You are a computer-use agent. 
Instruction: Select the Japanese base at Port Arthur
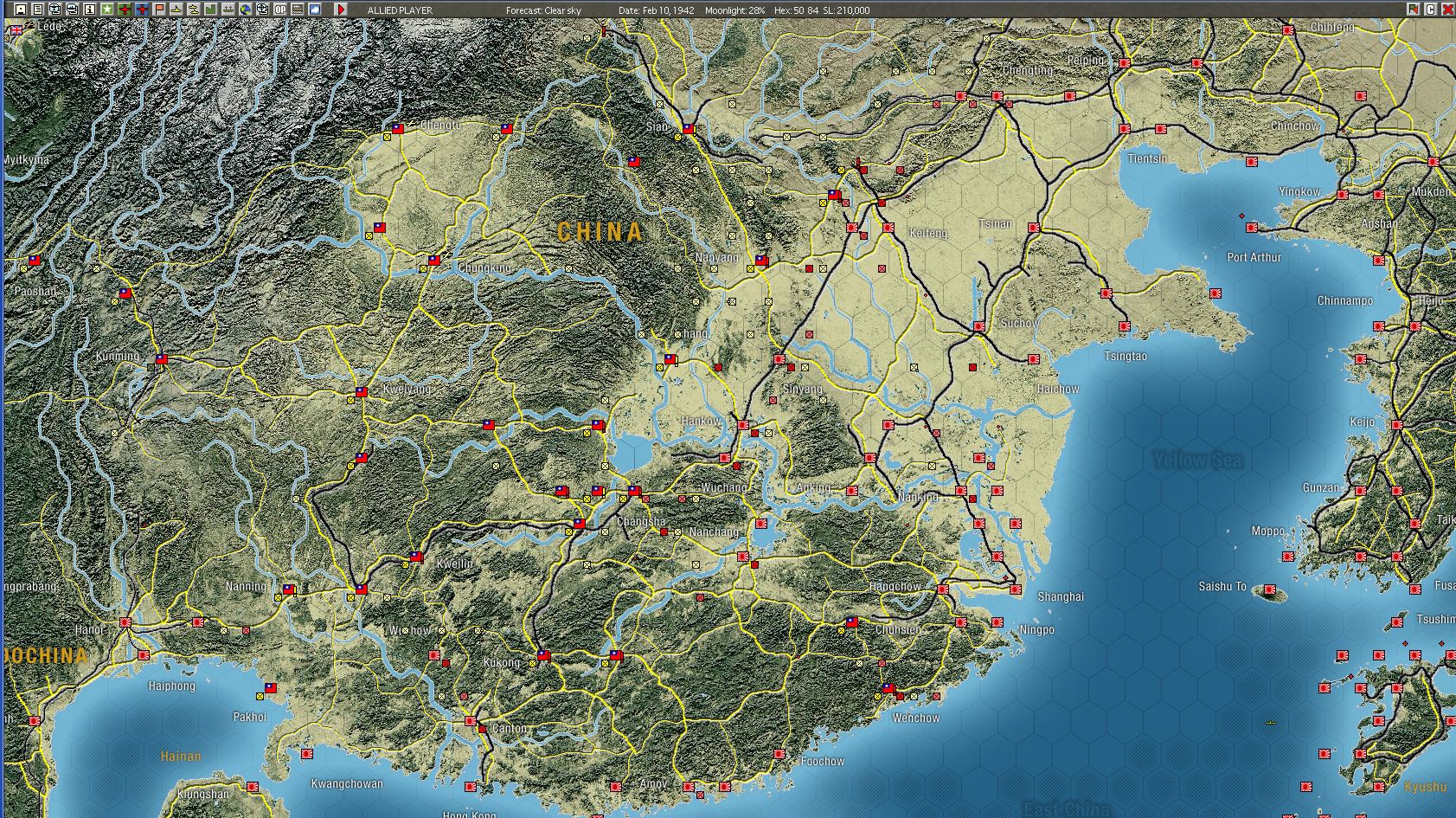(x=1252, y=228)
